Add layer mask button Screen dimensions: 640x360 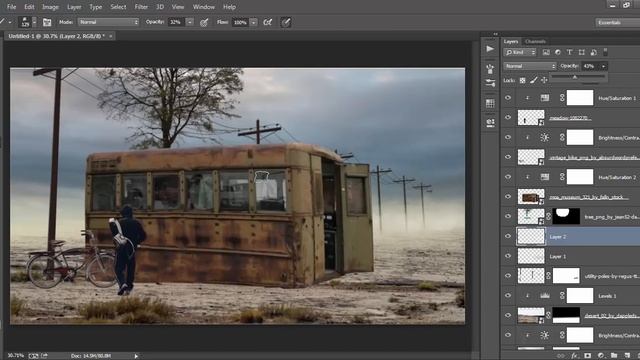(588, 356)
